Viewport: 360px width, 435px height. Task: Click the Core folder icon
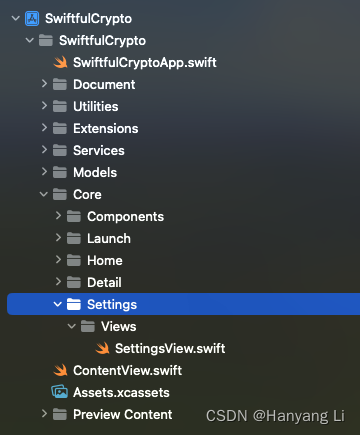point(60,194)
